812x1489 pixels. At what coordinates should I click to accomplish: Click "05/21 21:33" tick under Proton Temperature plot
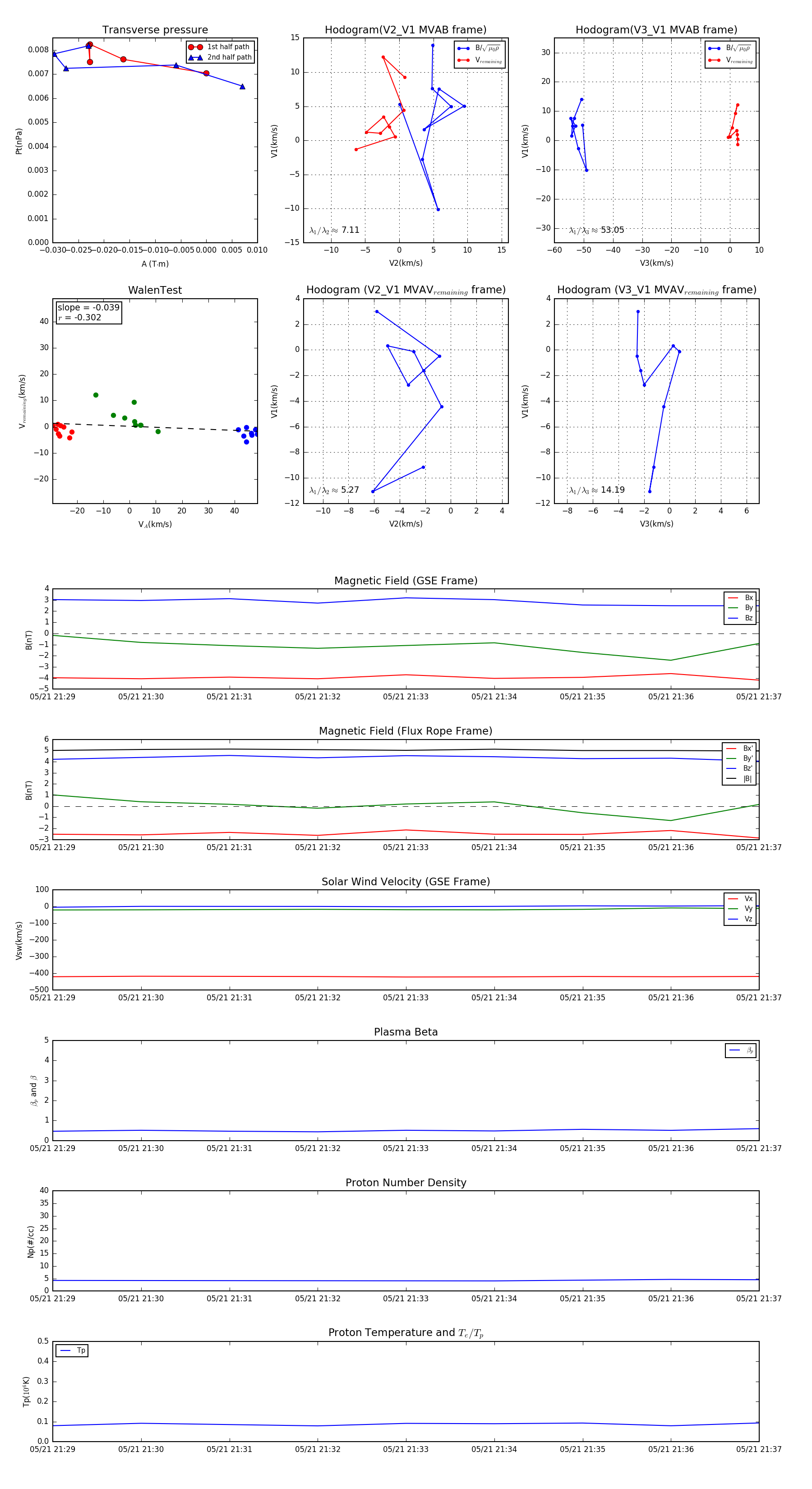pos(406,1449)
